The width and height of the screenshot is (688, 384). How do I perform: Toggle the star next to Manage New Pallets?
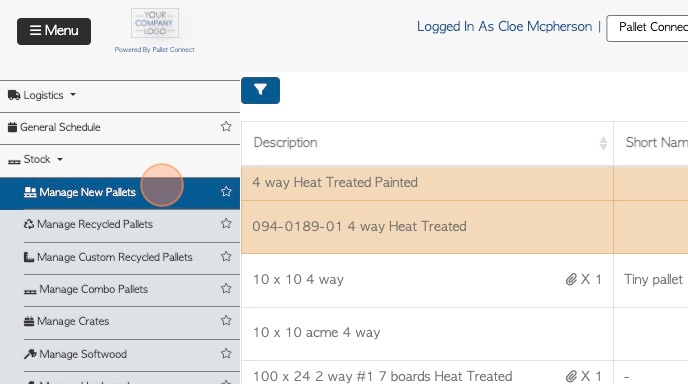coord(226,191)
